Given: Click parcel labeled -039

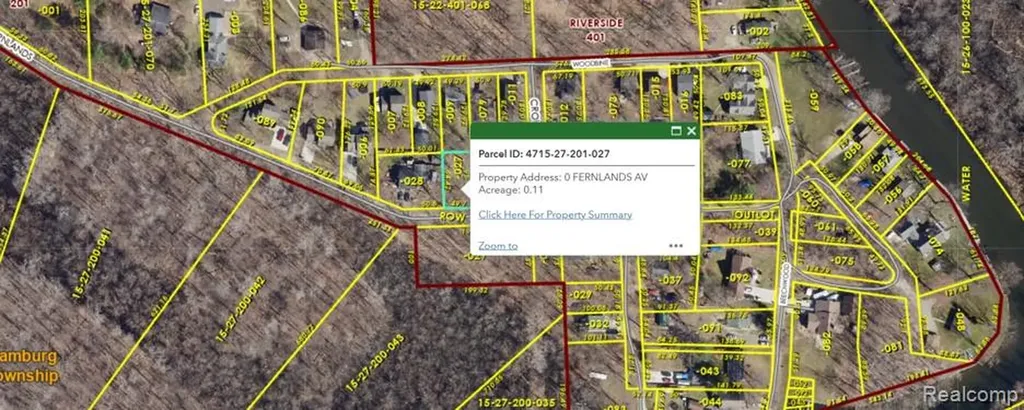Looking at the screenshot, I should [767, 232].
